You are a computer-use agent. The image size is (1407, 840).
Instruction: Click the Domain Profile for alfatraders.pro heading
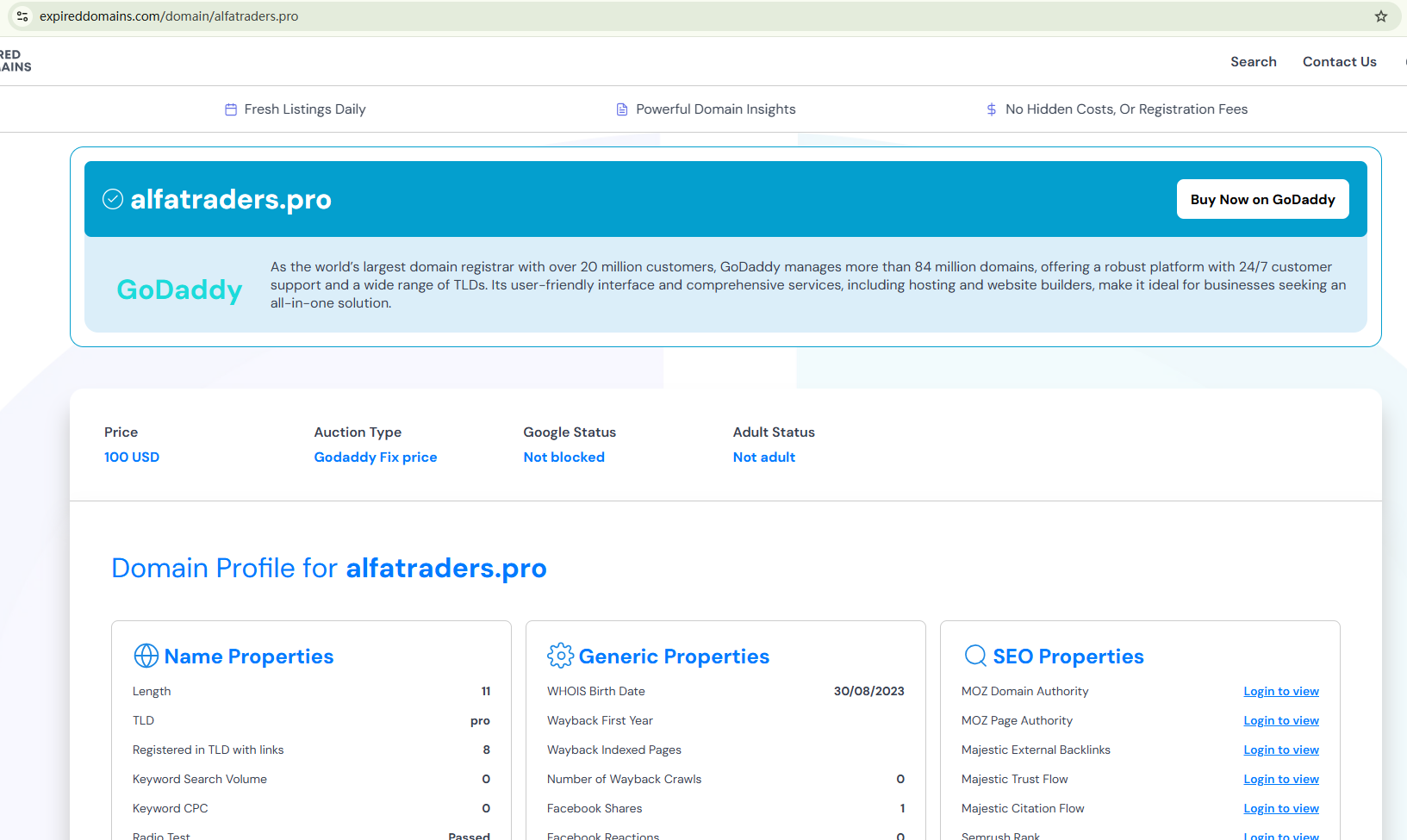pos(329,569)
